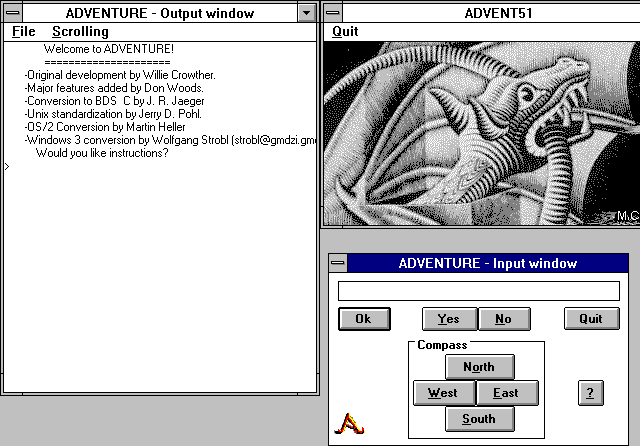
Task: Open the Scrolling menu in Output window
Action: [x=80, y=31]
